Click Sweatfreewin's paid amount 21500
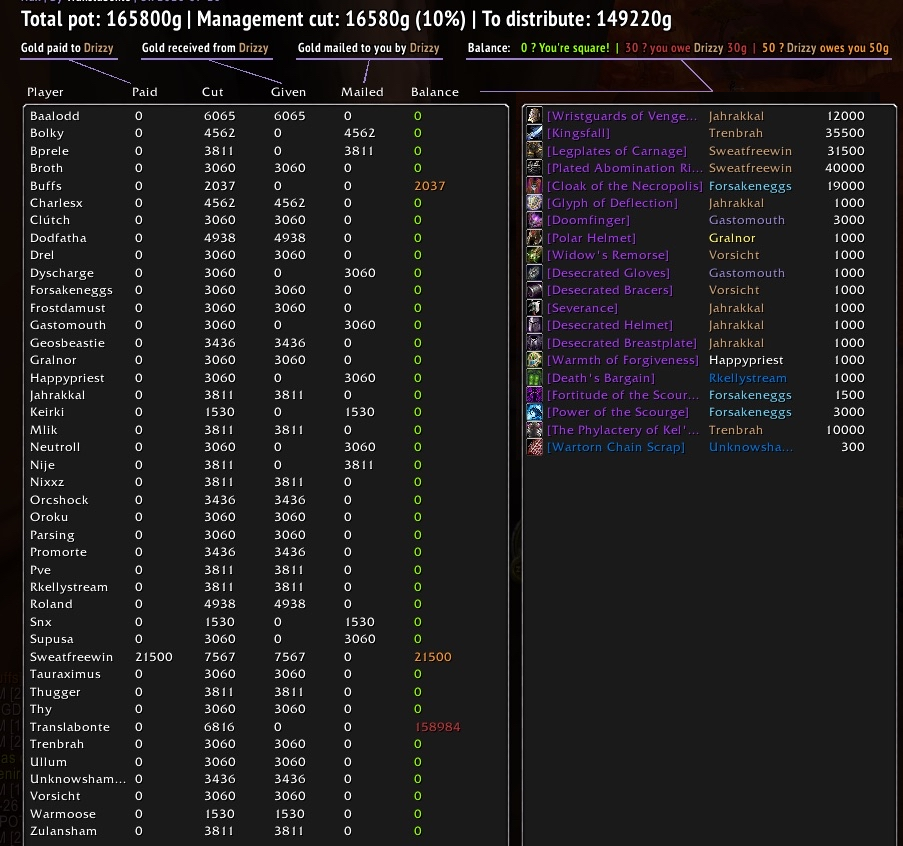The width and height of the screenshot is (903, 846). tap(154, 657)
